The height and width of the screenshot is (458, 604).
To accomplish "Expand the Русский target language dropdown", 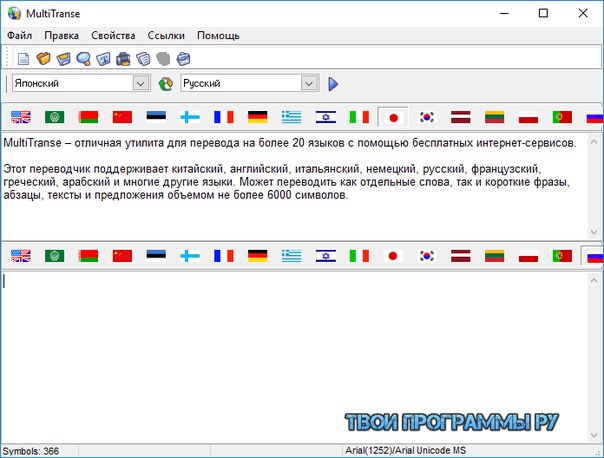I will coord(309,84).
